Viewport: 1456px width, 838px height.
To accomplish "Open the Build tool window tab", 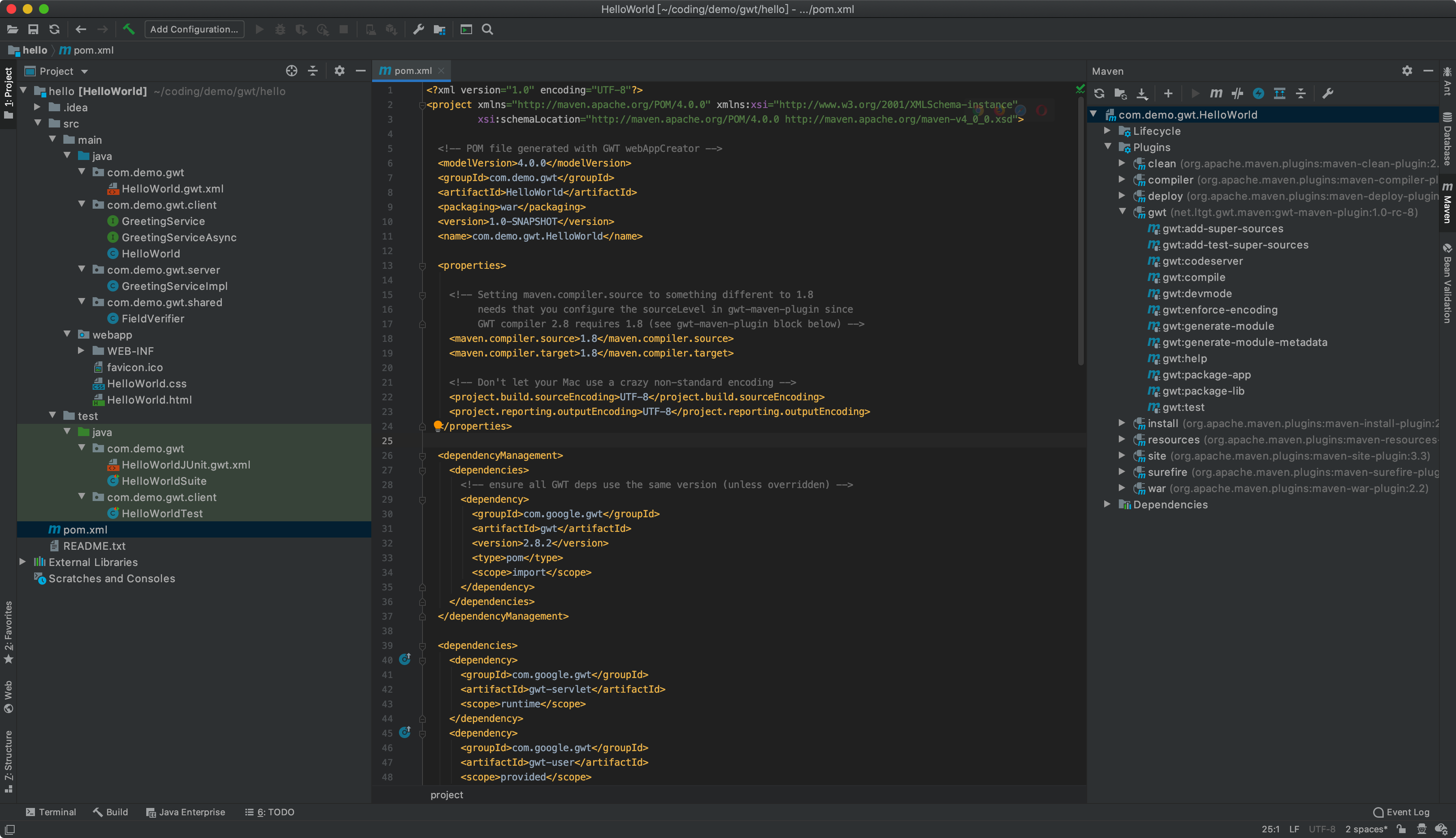I will tap(110, 812).
